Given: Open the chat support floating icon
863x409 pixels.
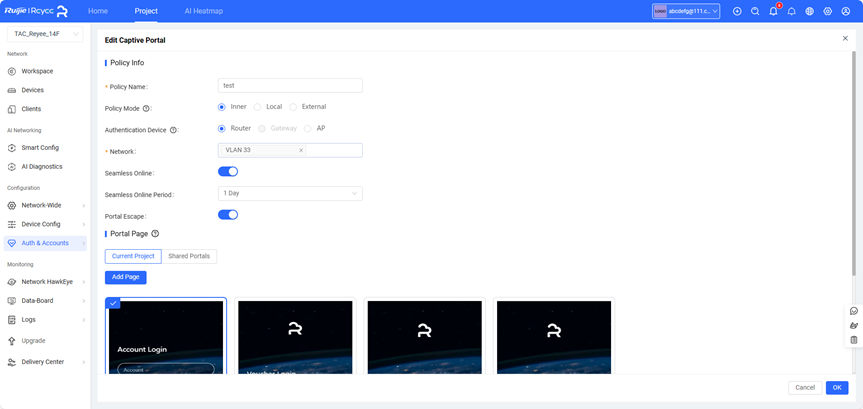Looking at the screenshot, I should pyautogui.click(x=854, y=311).
